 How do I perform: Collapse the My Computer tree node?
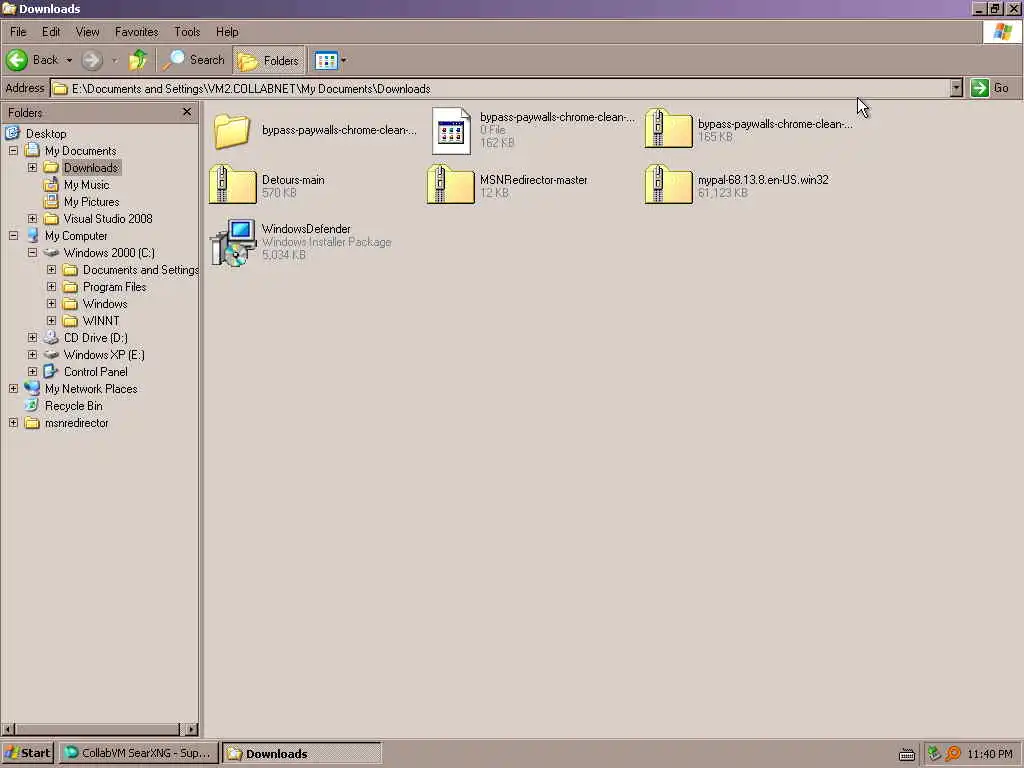point(13,236)
